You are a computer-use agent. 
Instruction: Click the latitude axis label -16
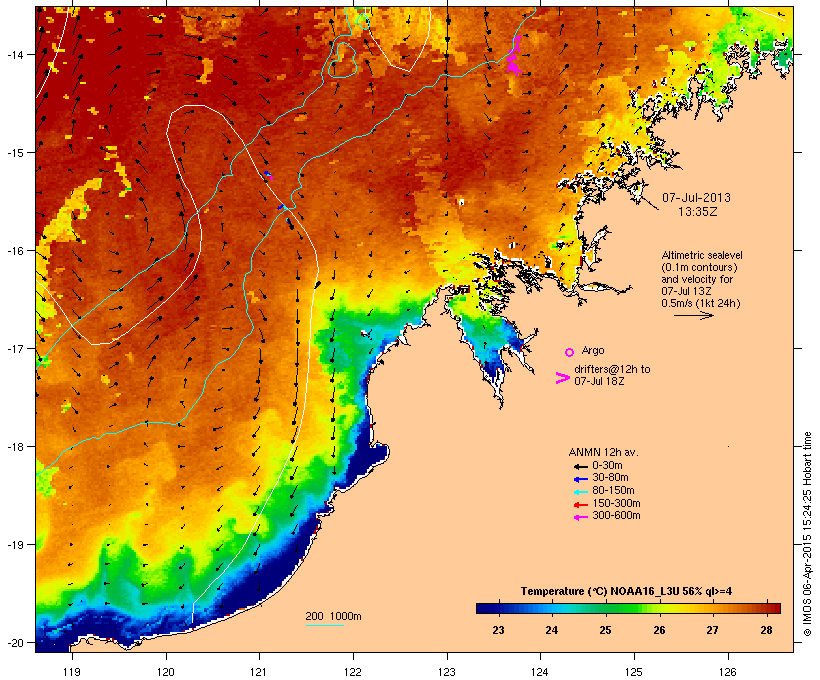point(15,251)
